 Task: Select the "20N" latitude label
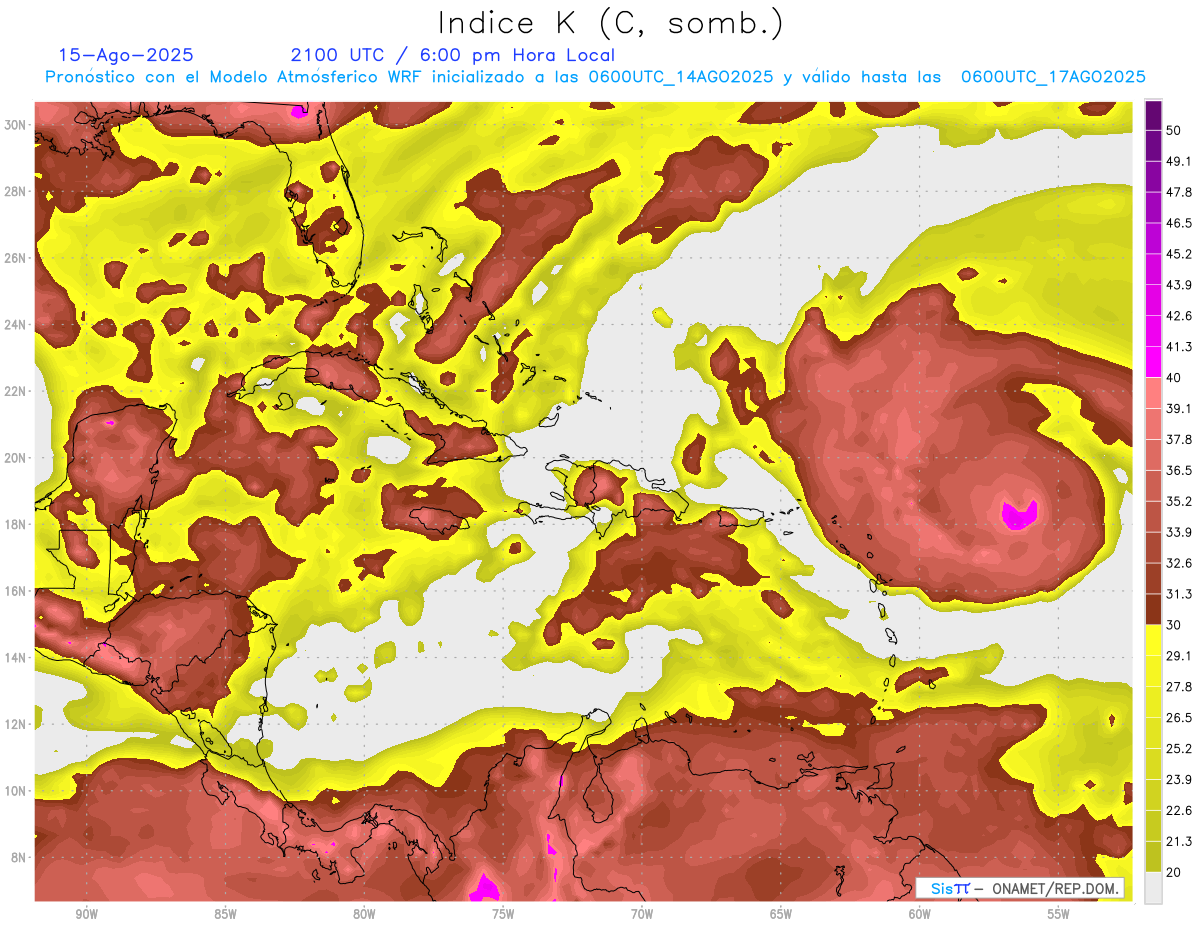[x=16, y=458]
